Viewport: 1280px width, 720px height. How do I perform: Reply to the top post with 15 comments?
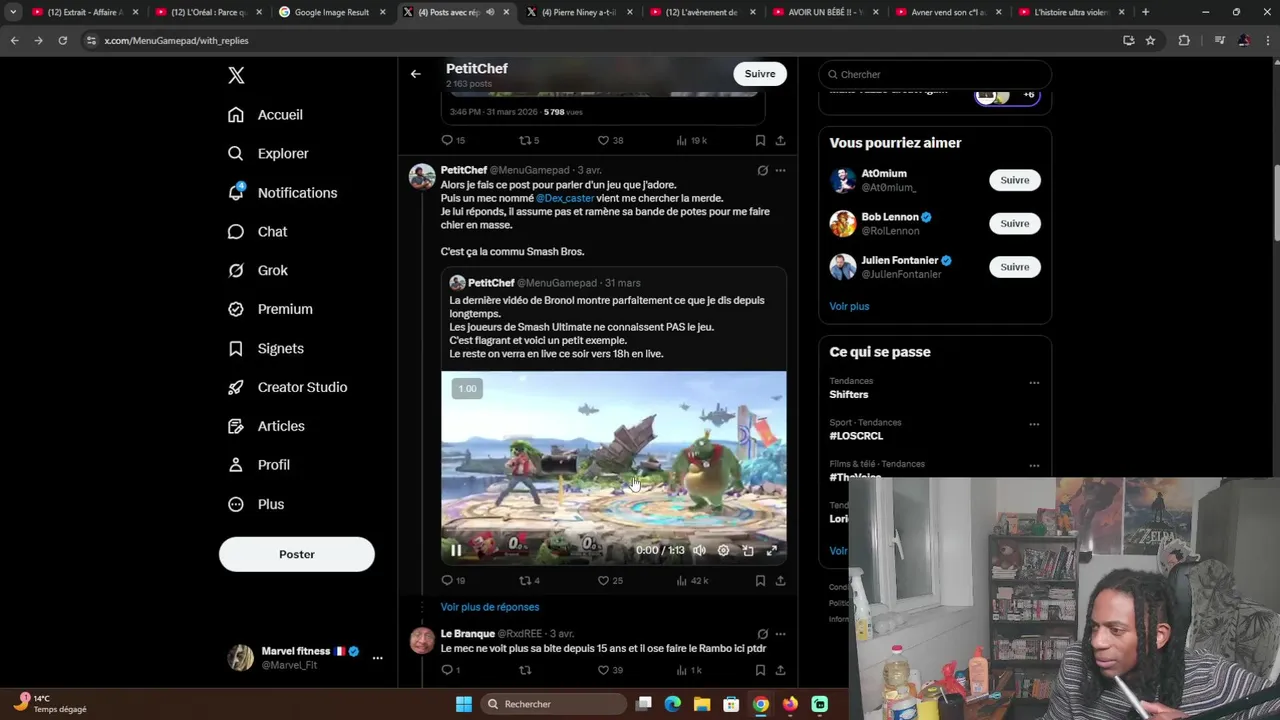453,140
